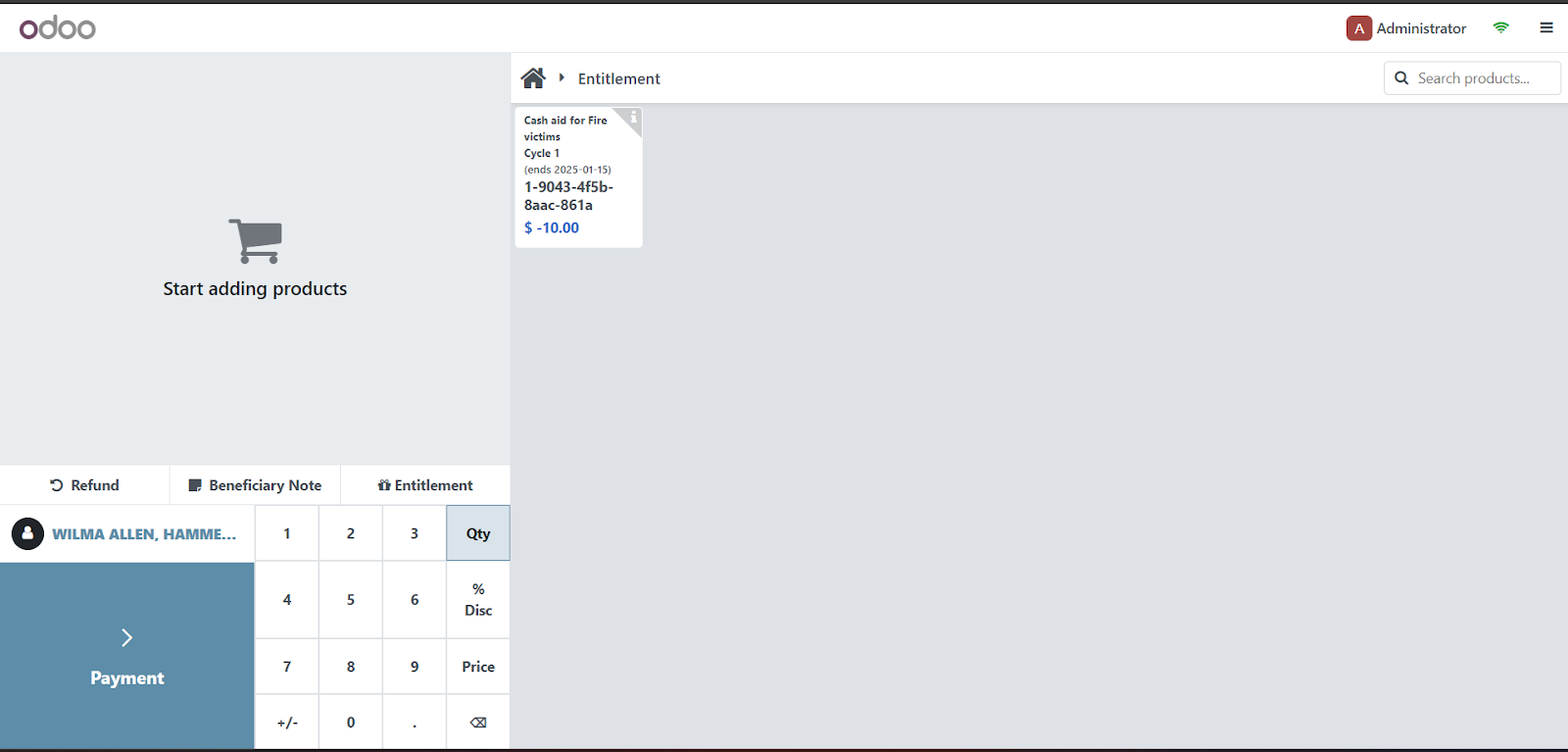The image size is (1568, 752).
Task: Switch numpad to Price mode
Action: coord(478,667)
